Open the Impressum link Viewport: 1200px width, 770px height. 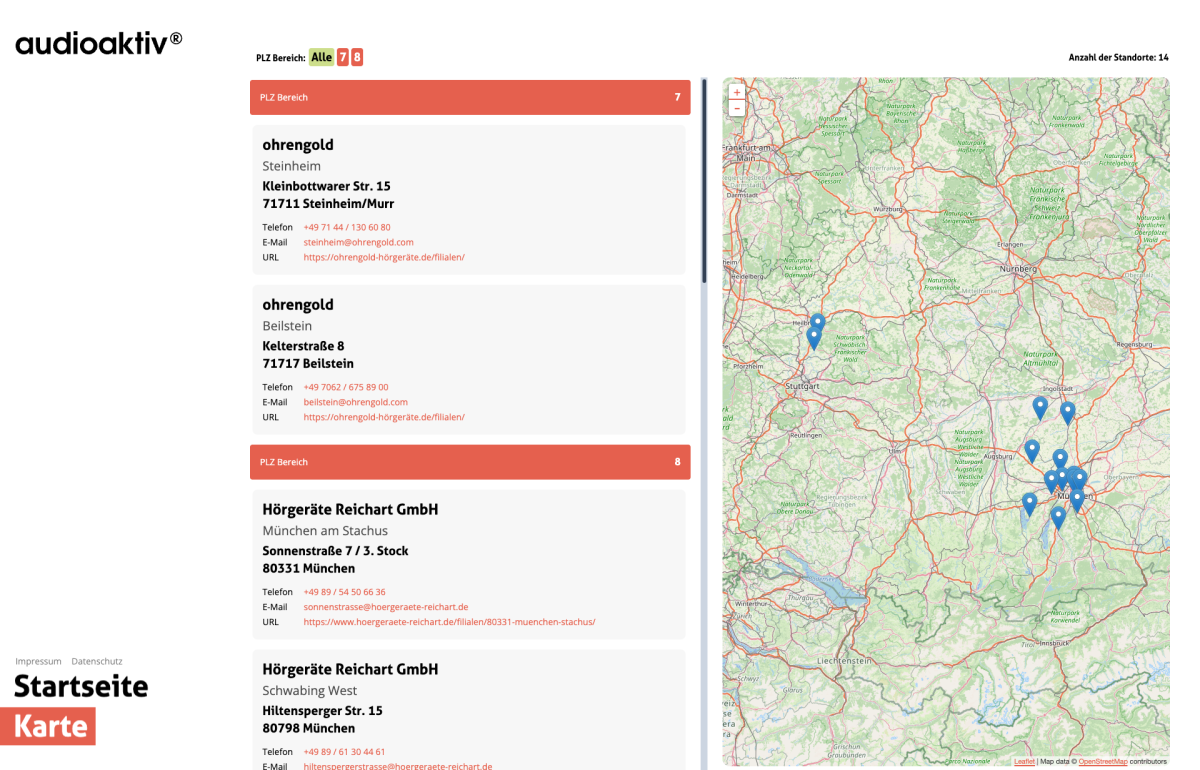click(38, 661)
